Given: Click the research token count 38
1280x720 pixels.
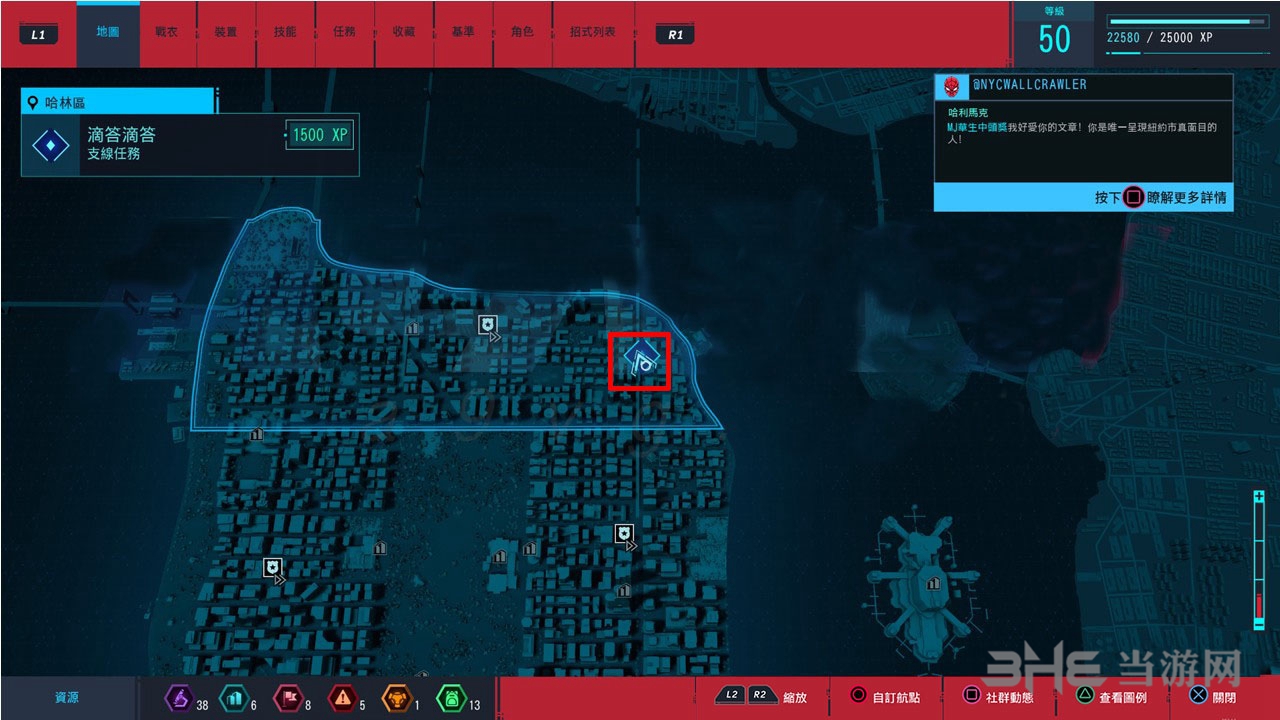Looking at the screenshot, I should (x=202, y=705).
